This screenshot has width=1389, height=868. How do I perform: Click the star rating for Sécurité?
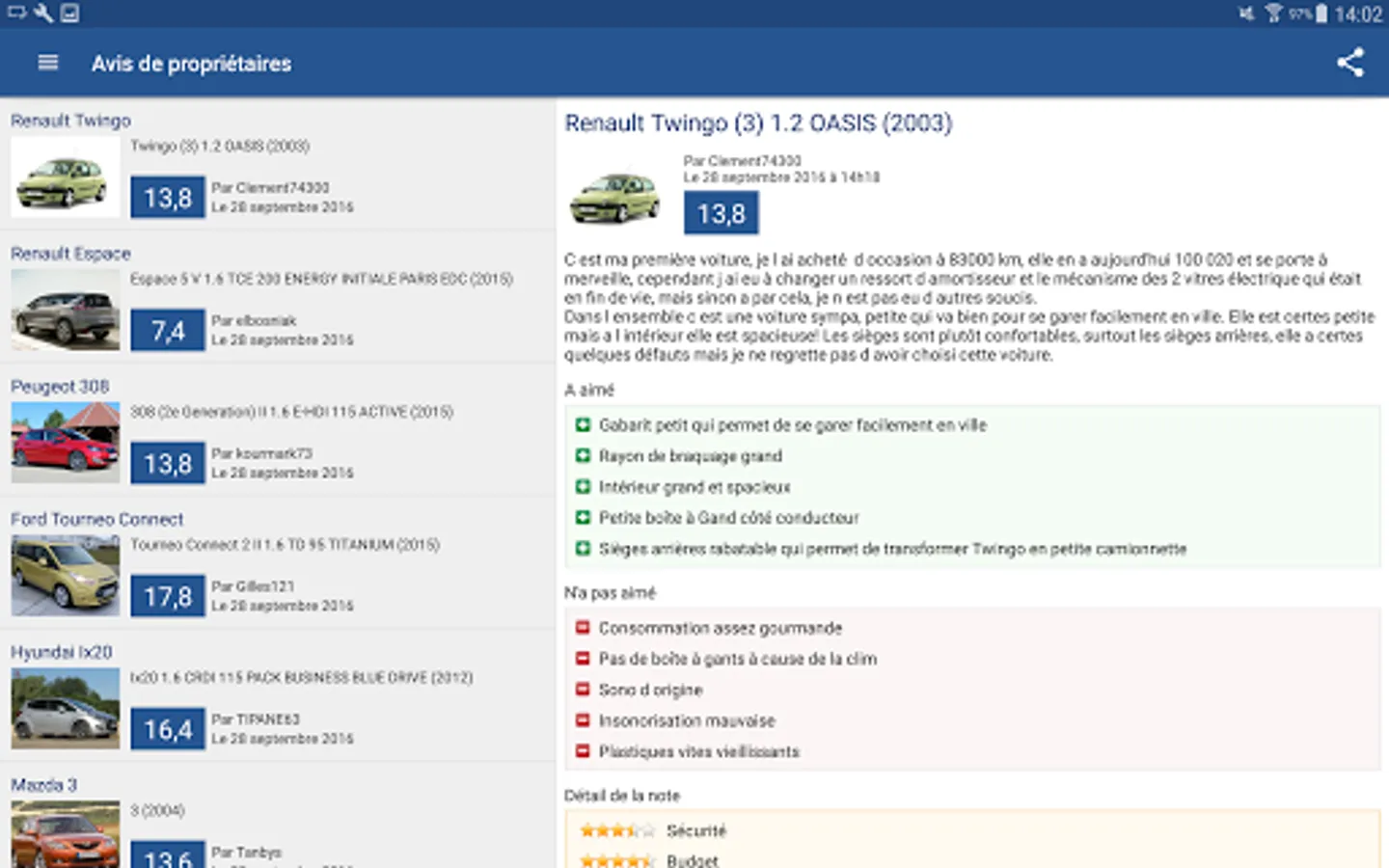point(617,830)
